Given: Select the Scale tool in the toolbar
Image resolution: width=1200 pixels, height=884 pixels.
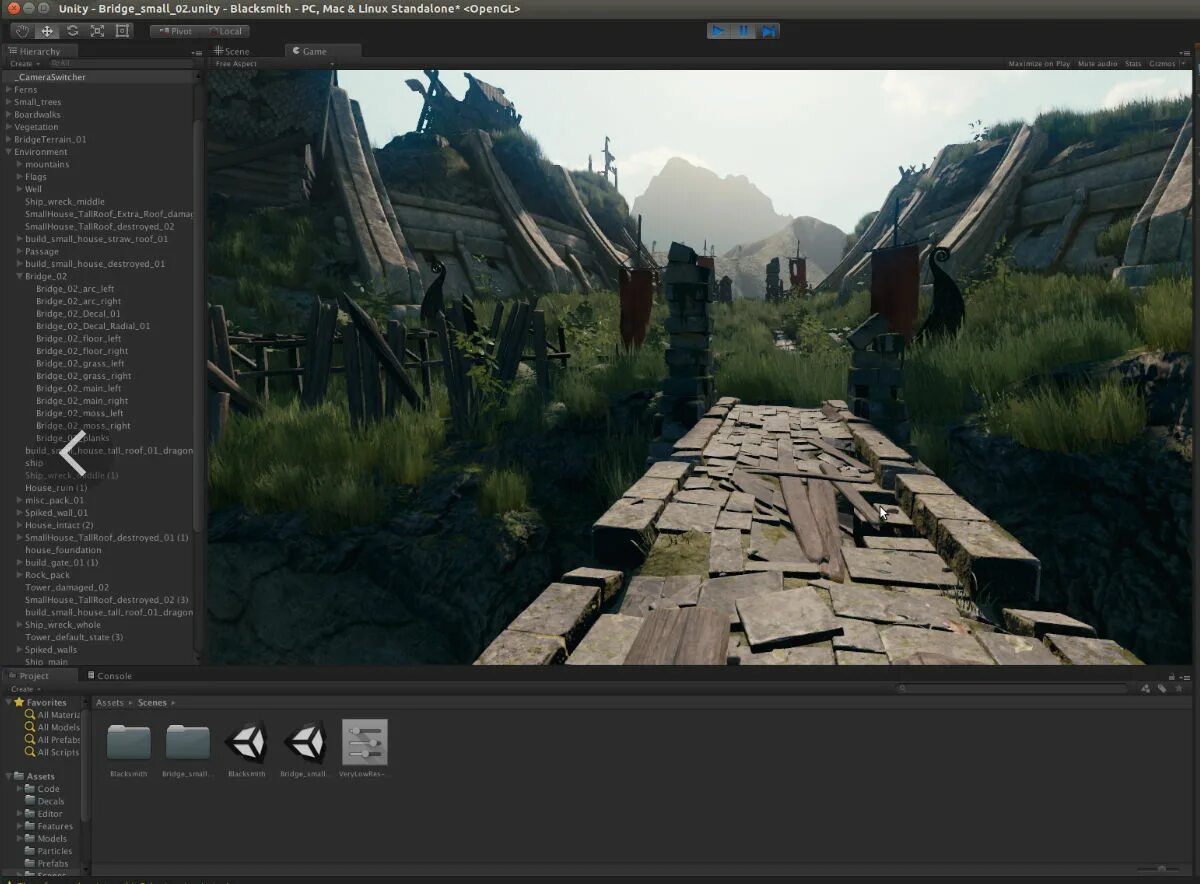Looking at the screenshot, I should tap(97, 31).
